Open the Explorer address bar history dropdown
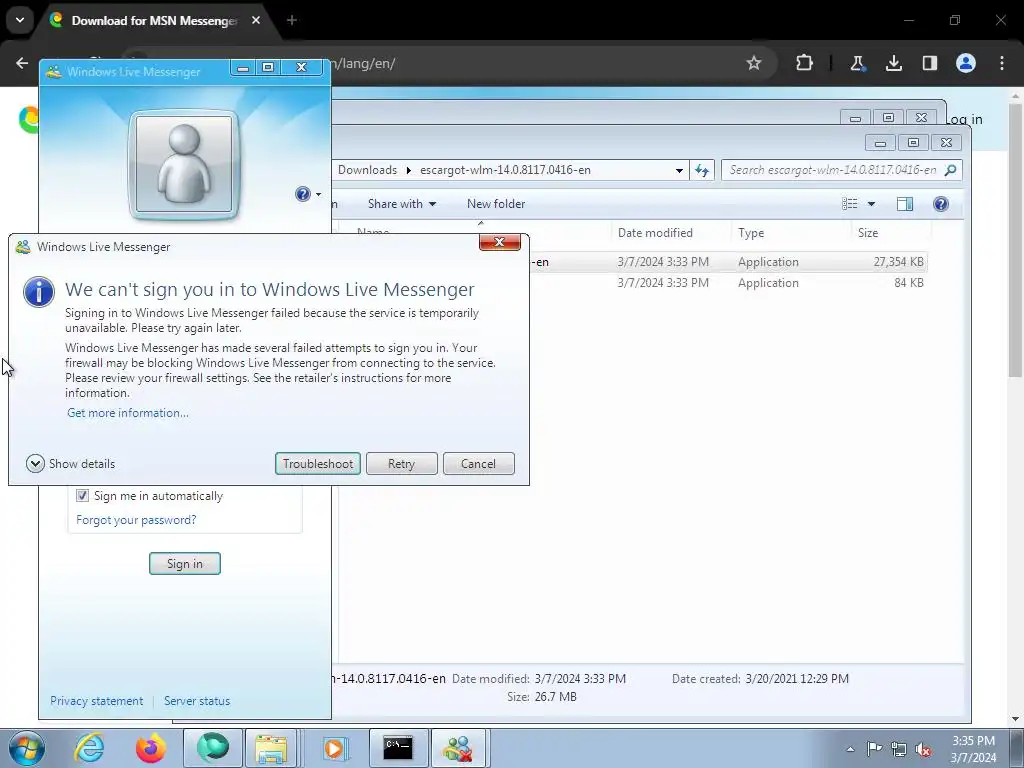The image size is (1024, 768). (x=679, y=170)
